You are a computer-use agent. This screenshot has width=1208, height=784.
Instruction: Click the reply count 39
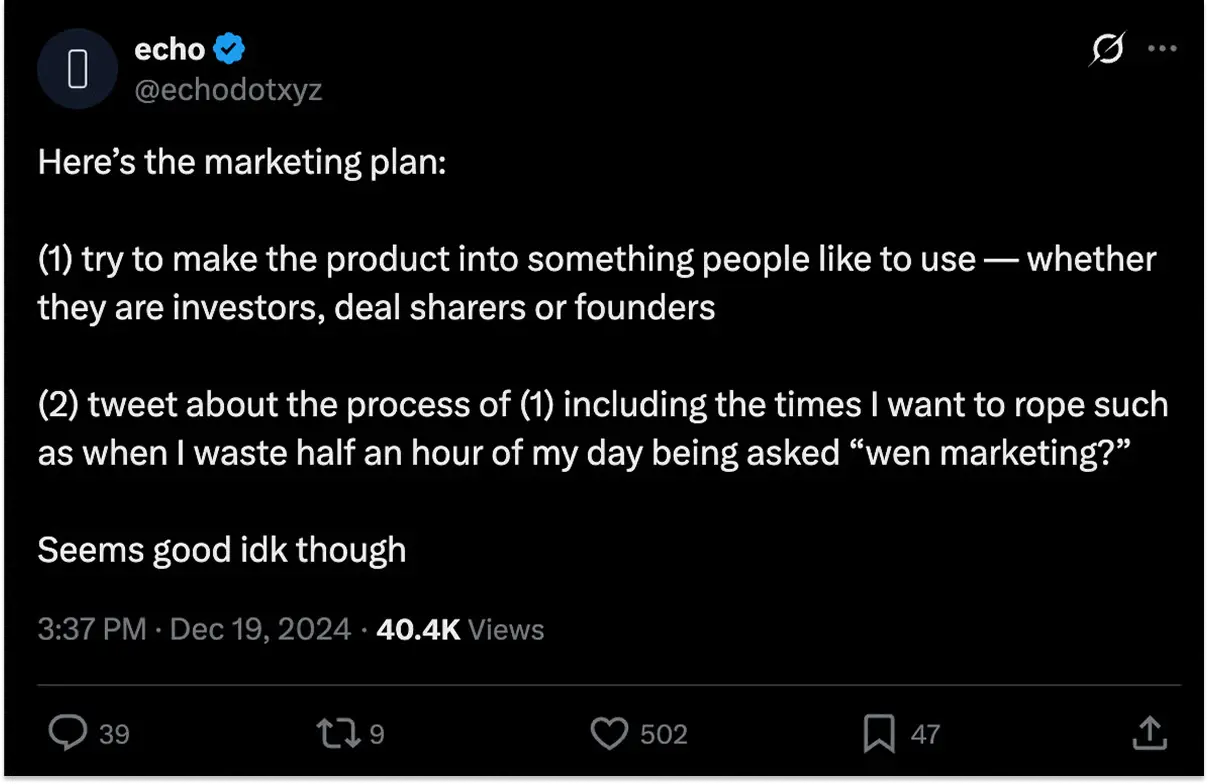[115, 735]
